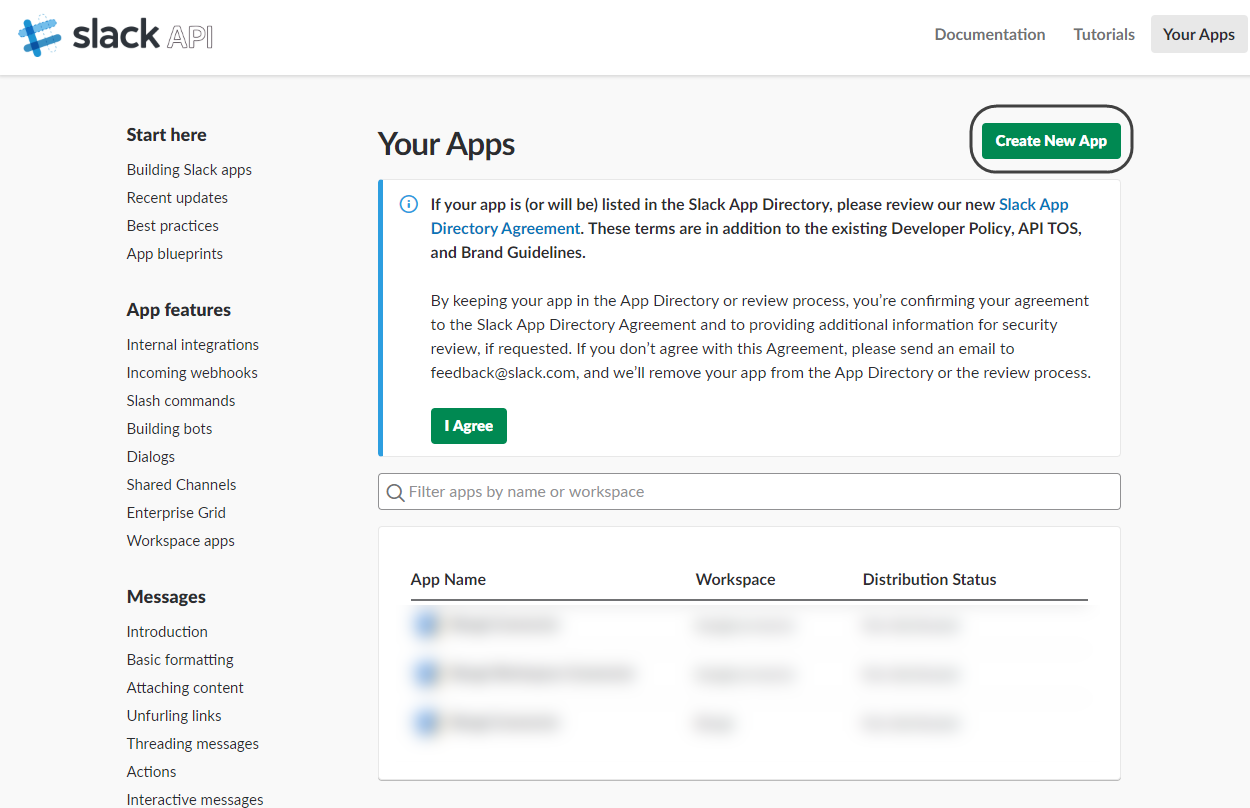Open the Slack App Directory Agreement link
Image resolution: width=1250 pixels, height=808 pixels.
point(750,216)
